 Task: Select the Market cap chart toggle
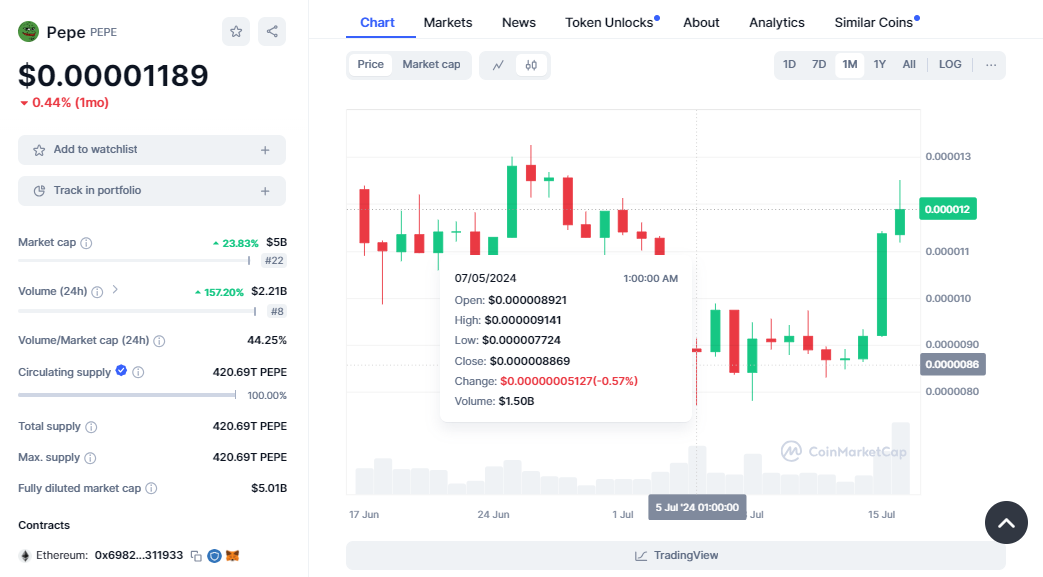(x=431, y=65)
